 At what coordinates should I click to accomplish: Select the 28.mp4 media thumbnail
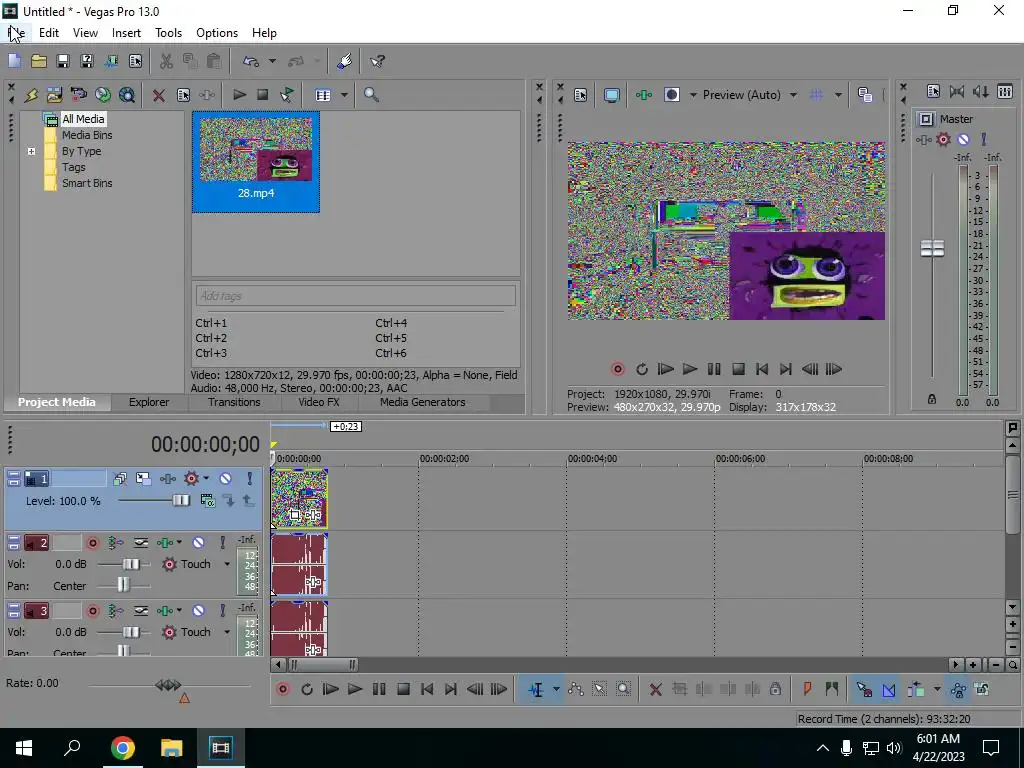click(x=256, y=161)
